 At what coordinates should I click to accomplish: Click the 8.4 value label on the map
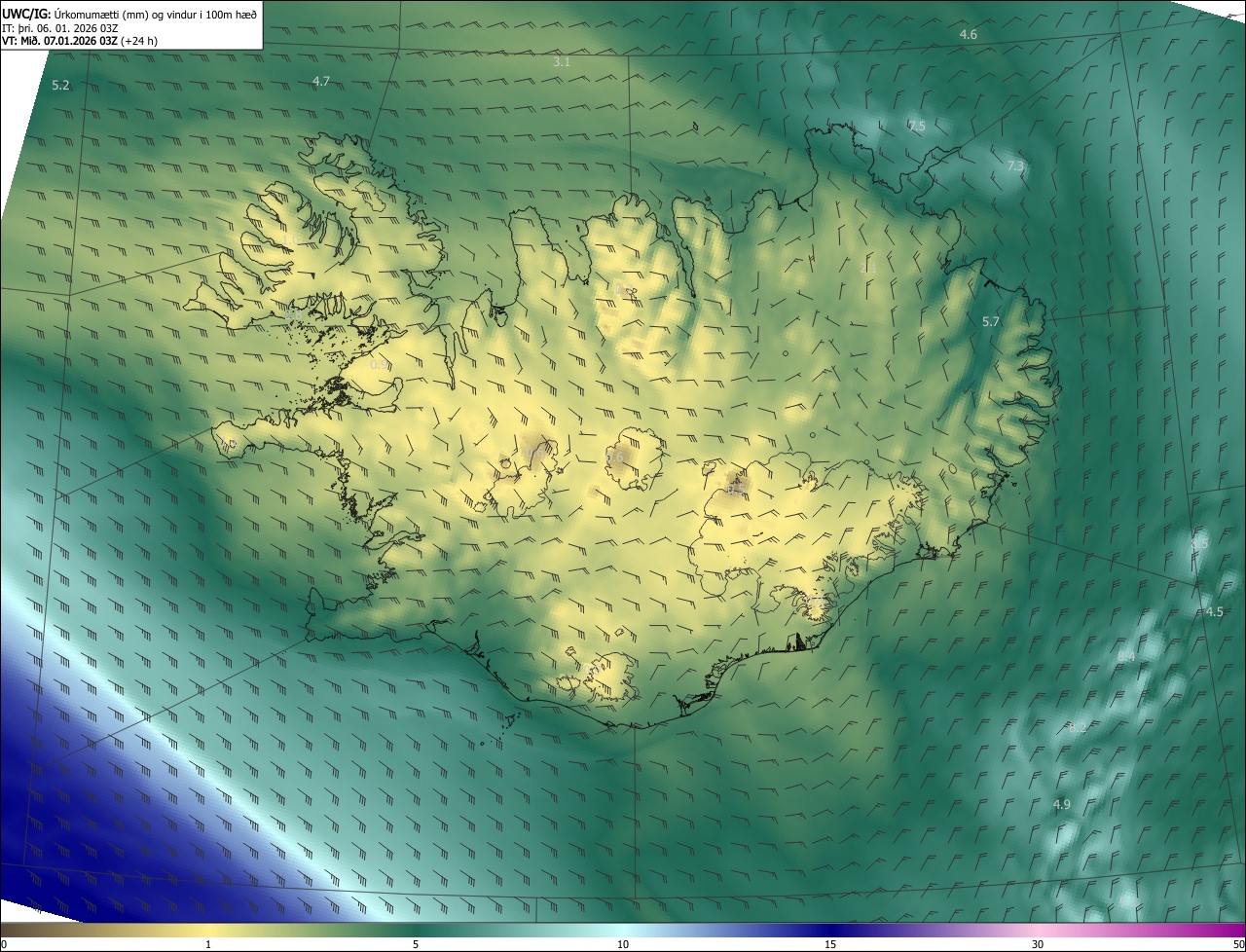[x=1126, y=658]
